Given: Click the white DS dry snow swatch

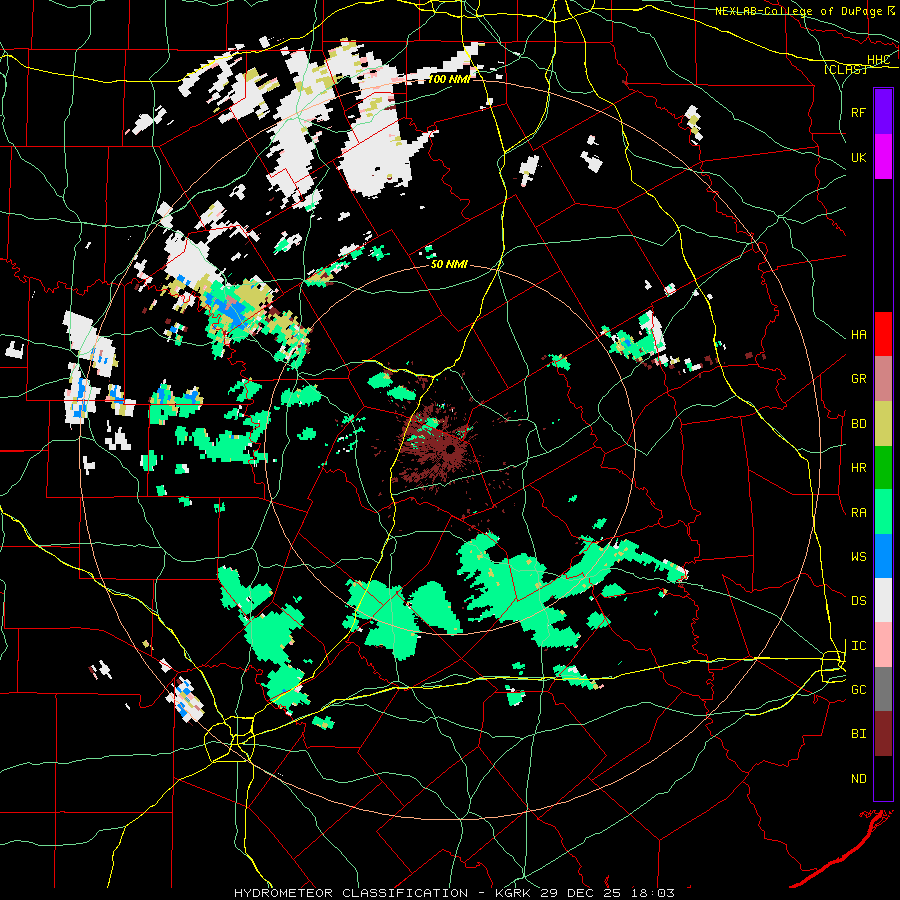Looking at the screenshot, I should [883, 600].
